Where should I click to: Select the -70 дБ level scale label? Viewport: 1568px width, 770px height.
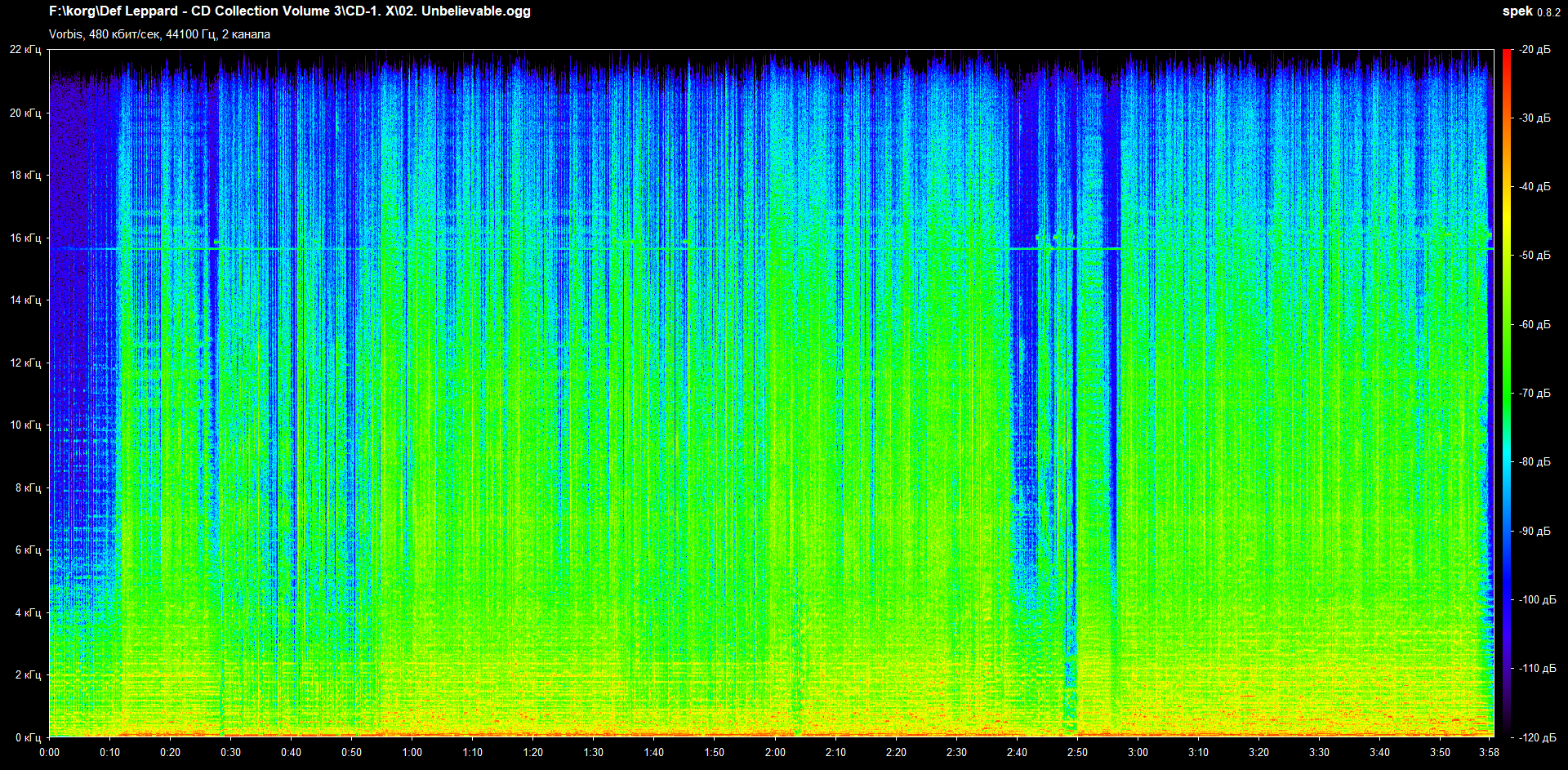pos(1535,394)
